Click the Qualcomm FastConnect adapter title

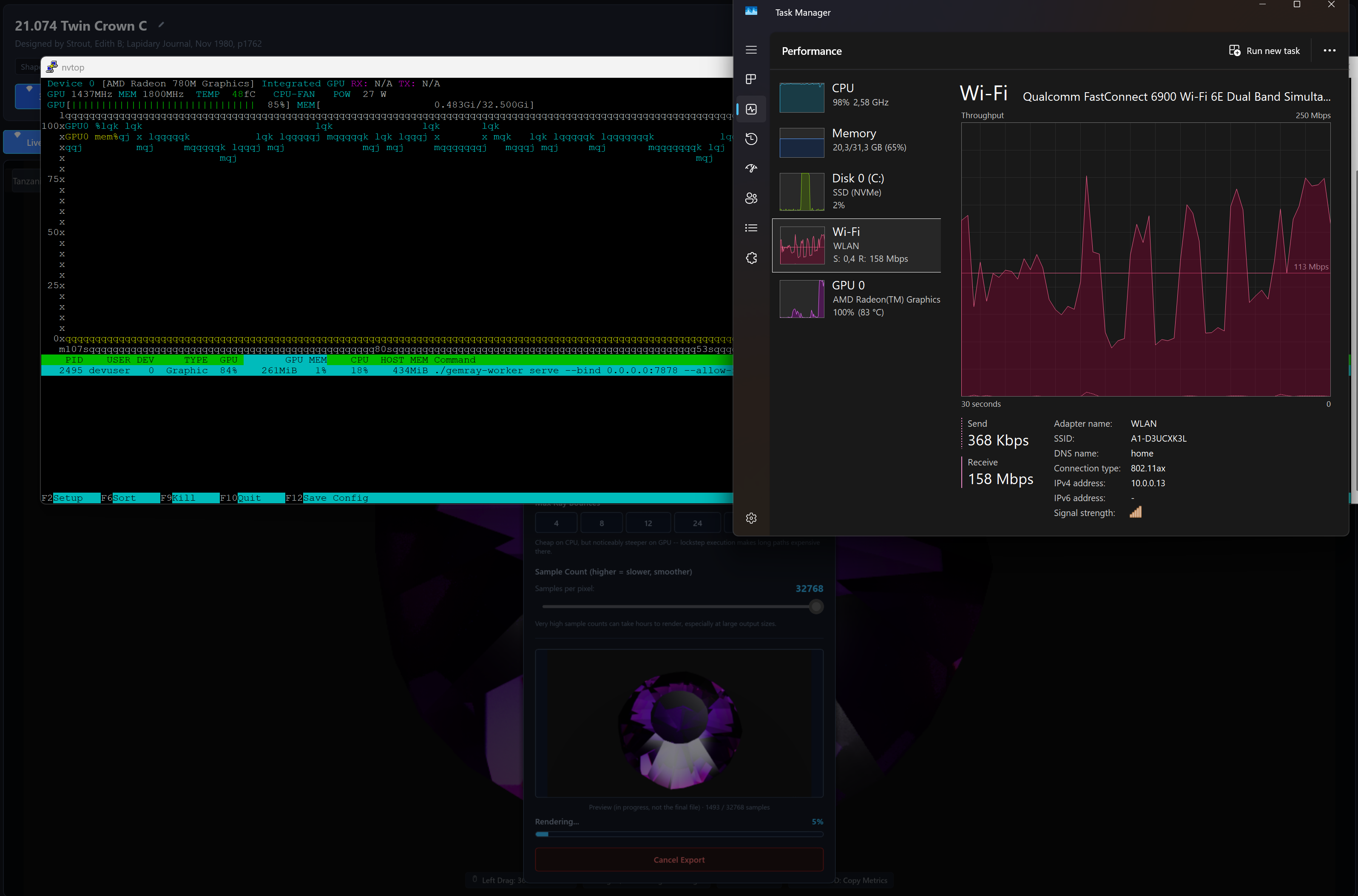pos(1176,96)
